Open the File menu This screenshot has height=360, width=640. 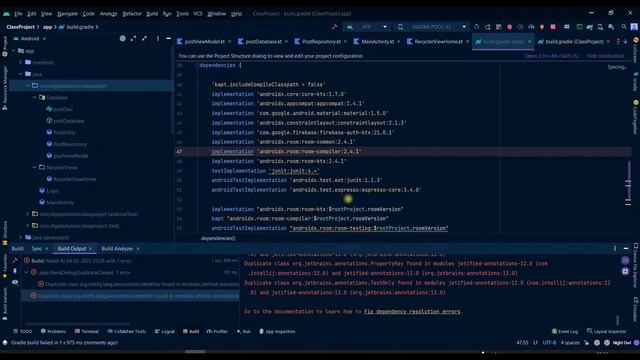pos(18,13)
